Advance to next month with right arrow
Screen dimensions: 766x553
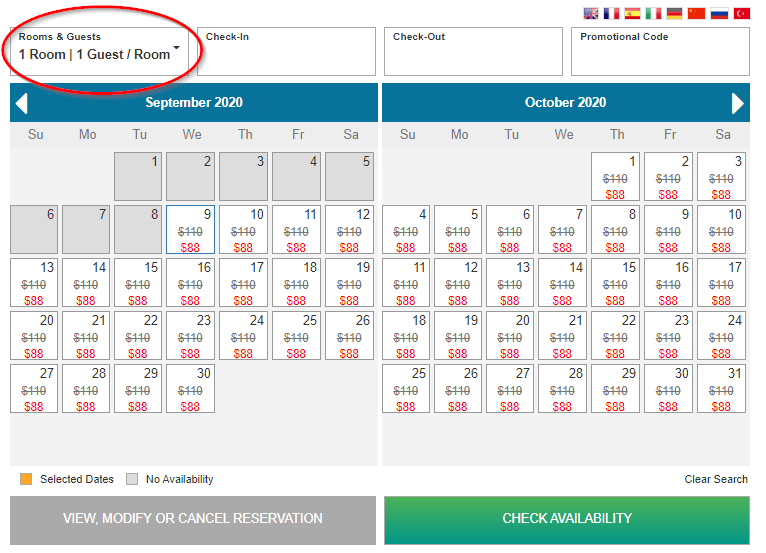(738, 103)
